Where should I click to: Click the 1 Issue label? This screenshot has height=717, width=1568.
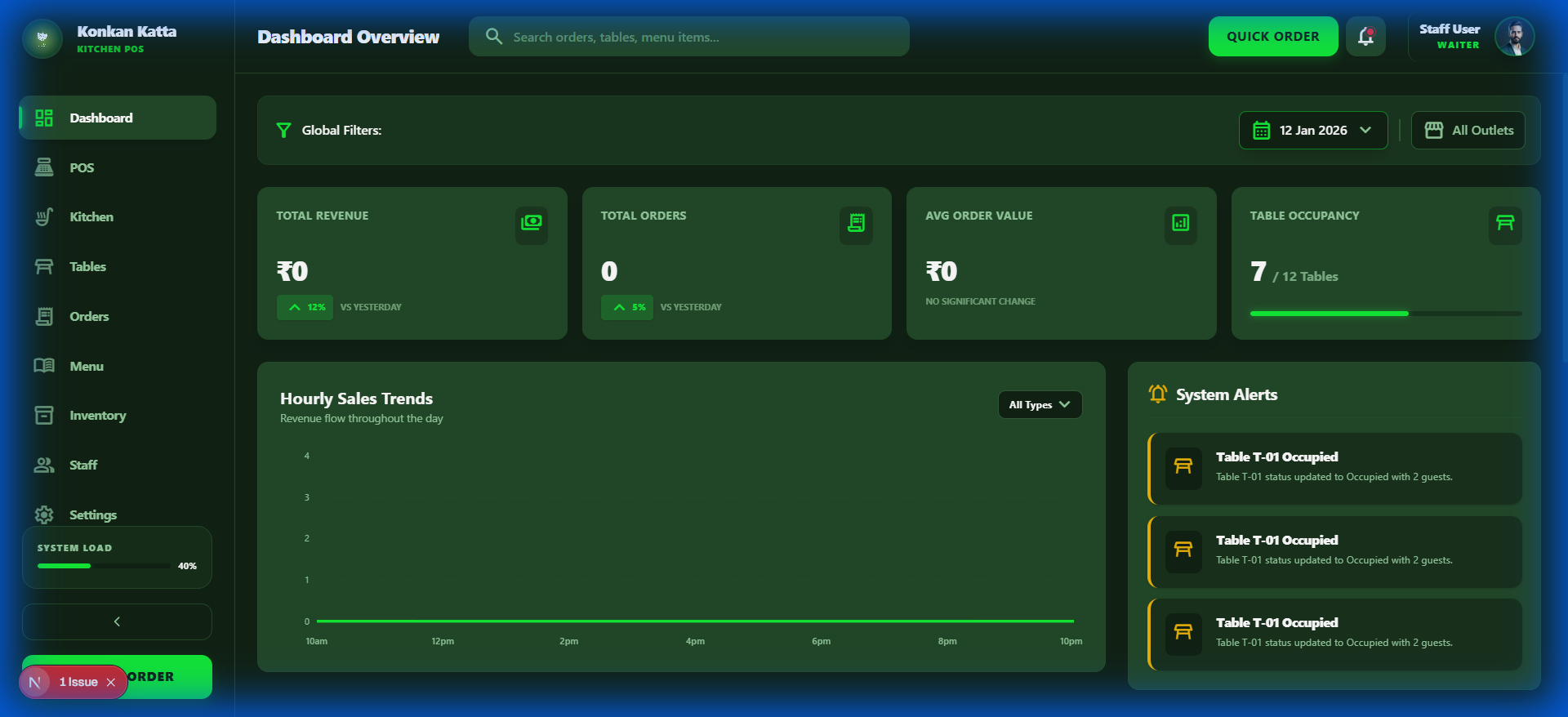(x=78, y=683)
